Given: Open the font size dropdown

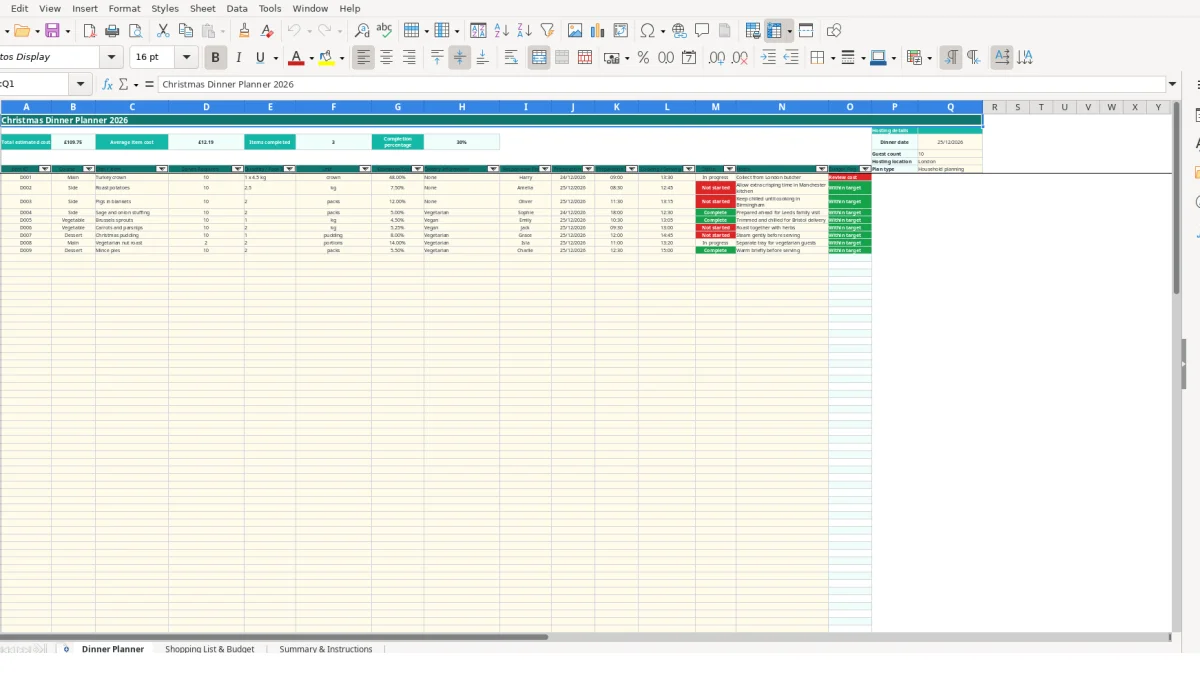Looking at the screenshot, I should (x=188, y=58).
